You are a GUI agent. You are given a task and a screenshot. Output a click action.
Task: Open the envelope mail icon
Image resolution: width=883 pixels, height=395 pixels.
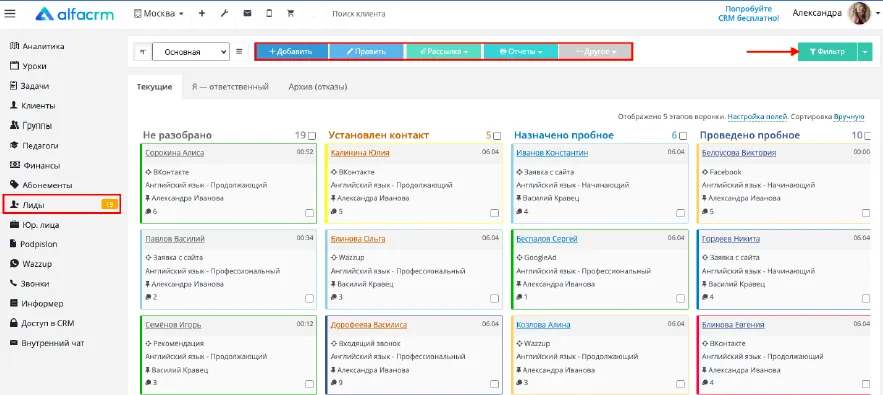[247, 14]
